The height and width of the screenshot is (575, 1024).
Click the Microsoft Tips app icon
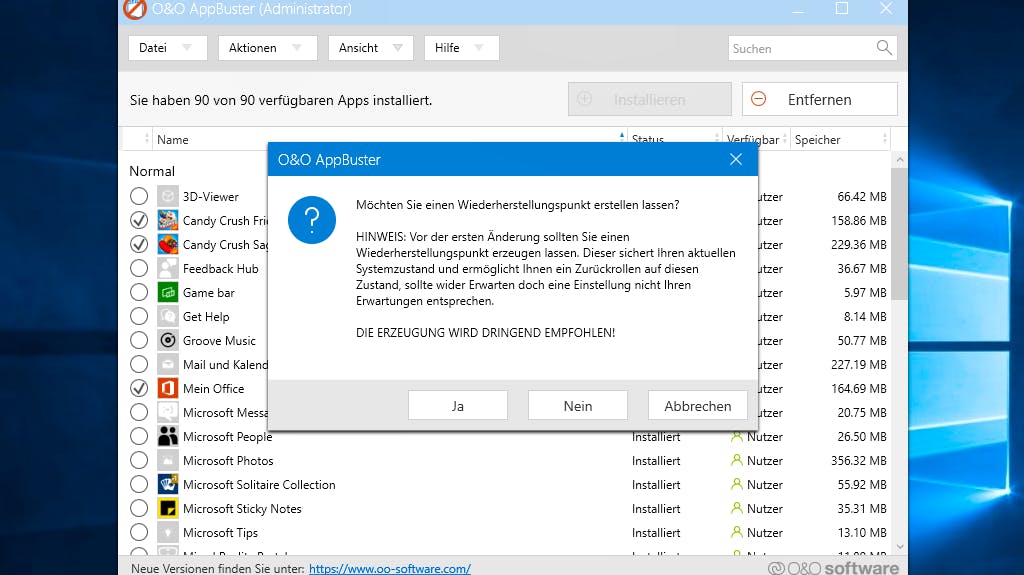click(168, 532)
